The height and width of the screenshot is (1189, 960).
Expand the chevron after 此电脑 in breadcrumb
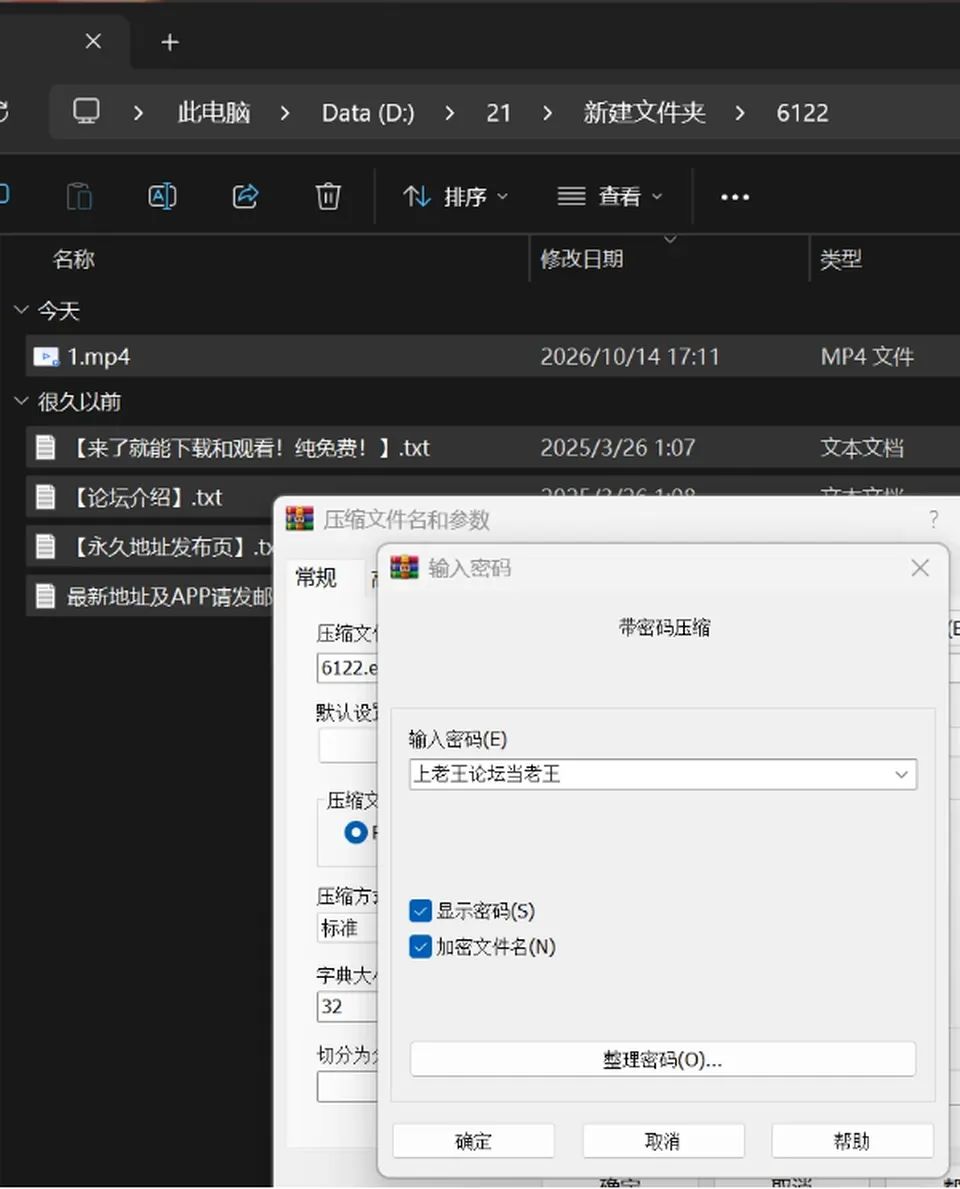[x=285, y=113]
